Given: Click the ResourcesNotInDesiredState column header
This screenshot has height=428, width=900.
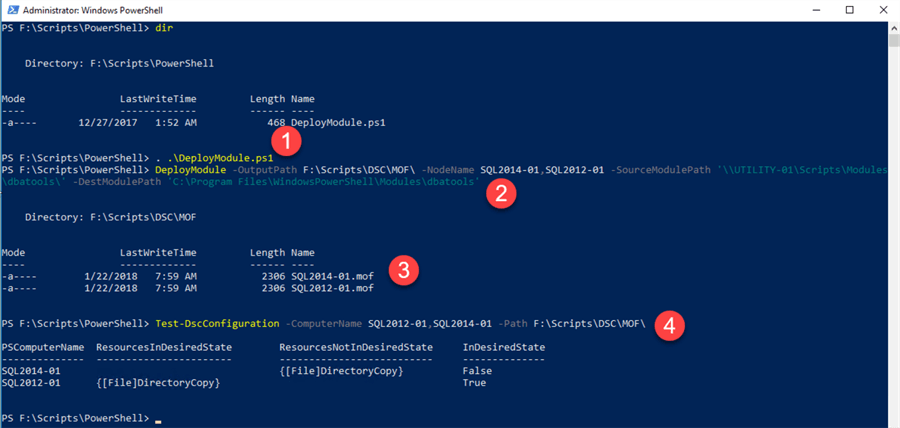Looking at the screenshot, I should (x=356, y=347).
